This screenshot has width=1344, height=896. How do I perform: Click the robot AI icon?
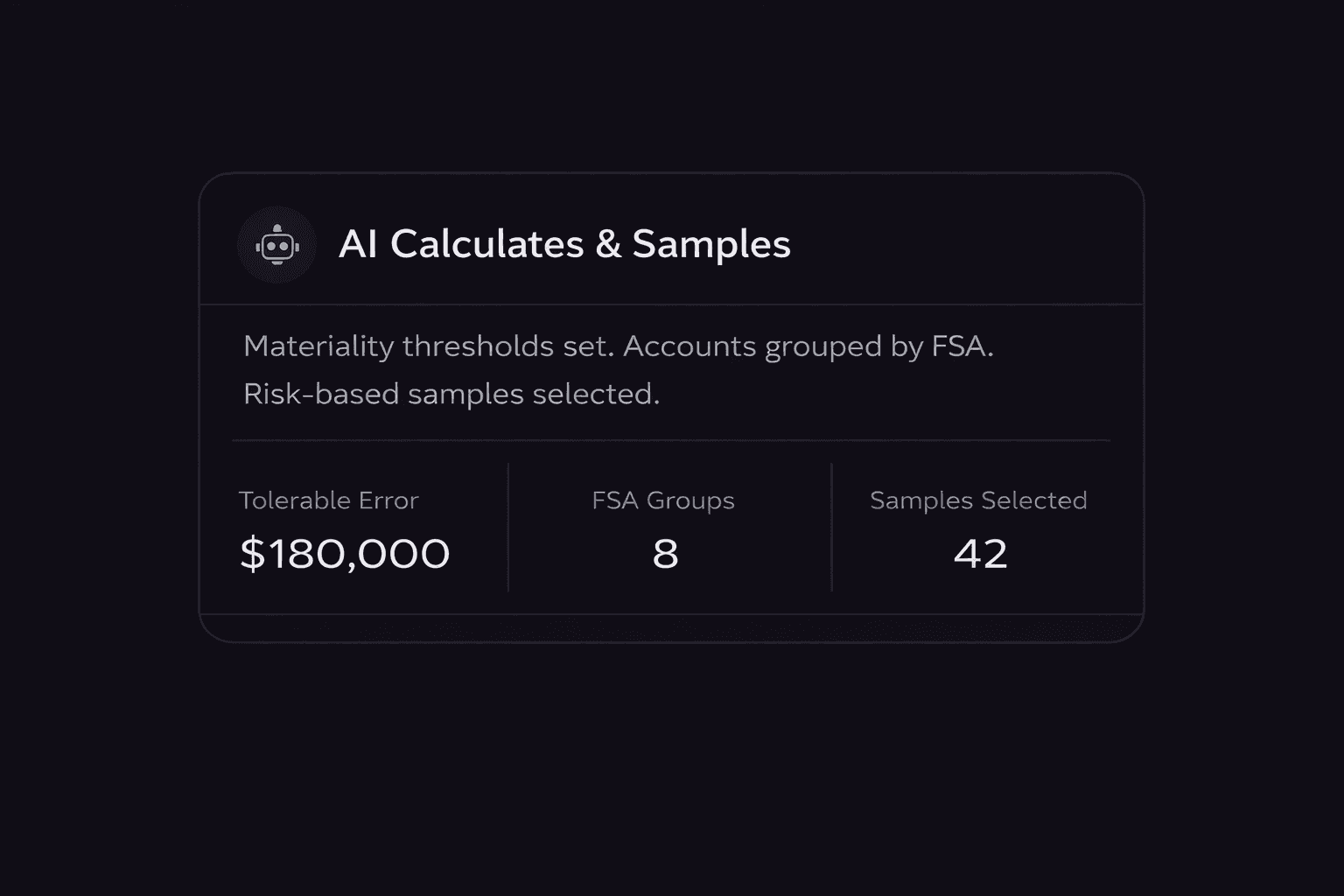pyautogui.click(x=276, y=245)
